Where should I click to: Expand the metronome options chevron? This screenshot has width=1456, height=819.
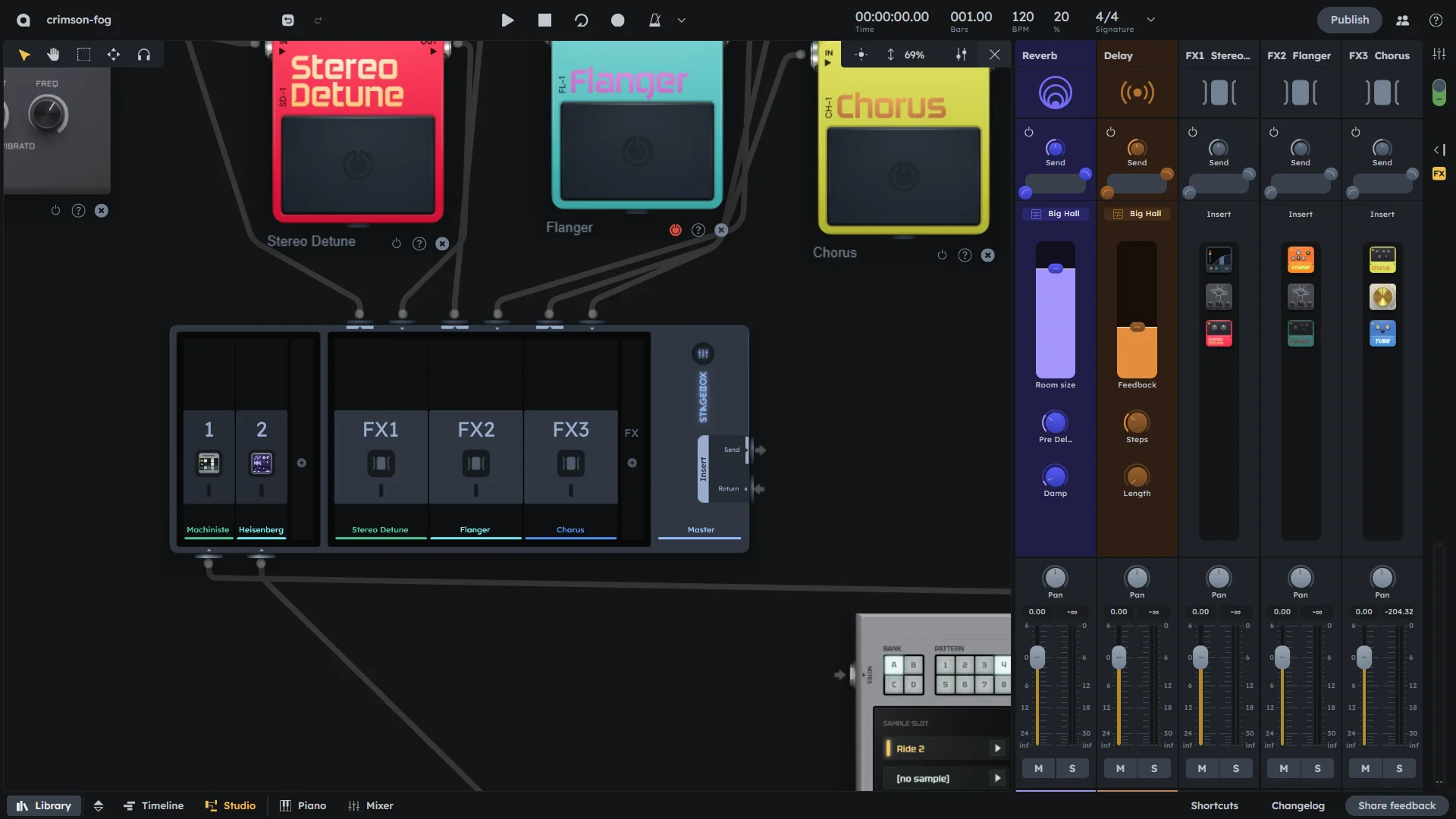(x=681, y=20)
